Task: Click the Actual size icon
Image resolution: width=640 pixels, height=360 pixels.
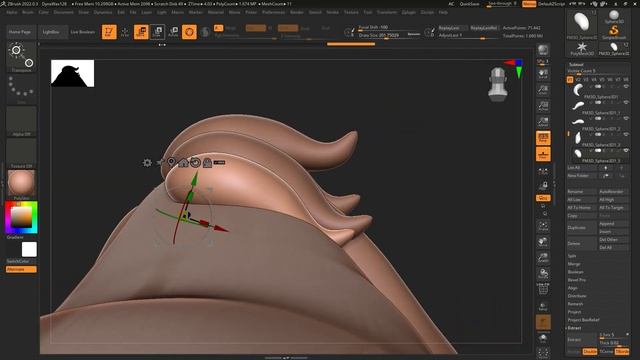Action: coord(543,106)
